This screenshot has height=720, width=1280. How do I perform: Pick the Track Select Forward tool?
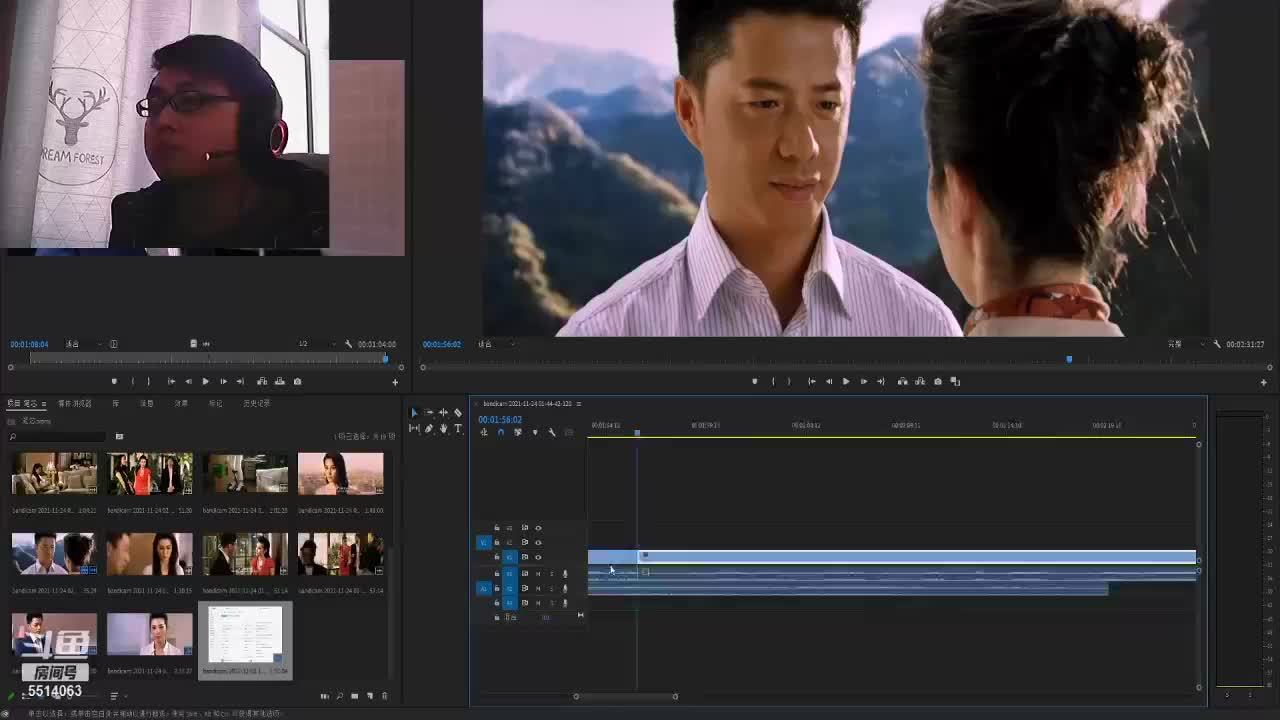point(429,413)
